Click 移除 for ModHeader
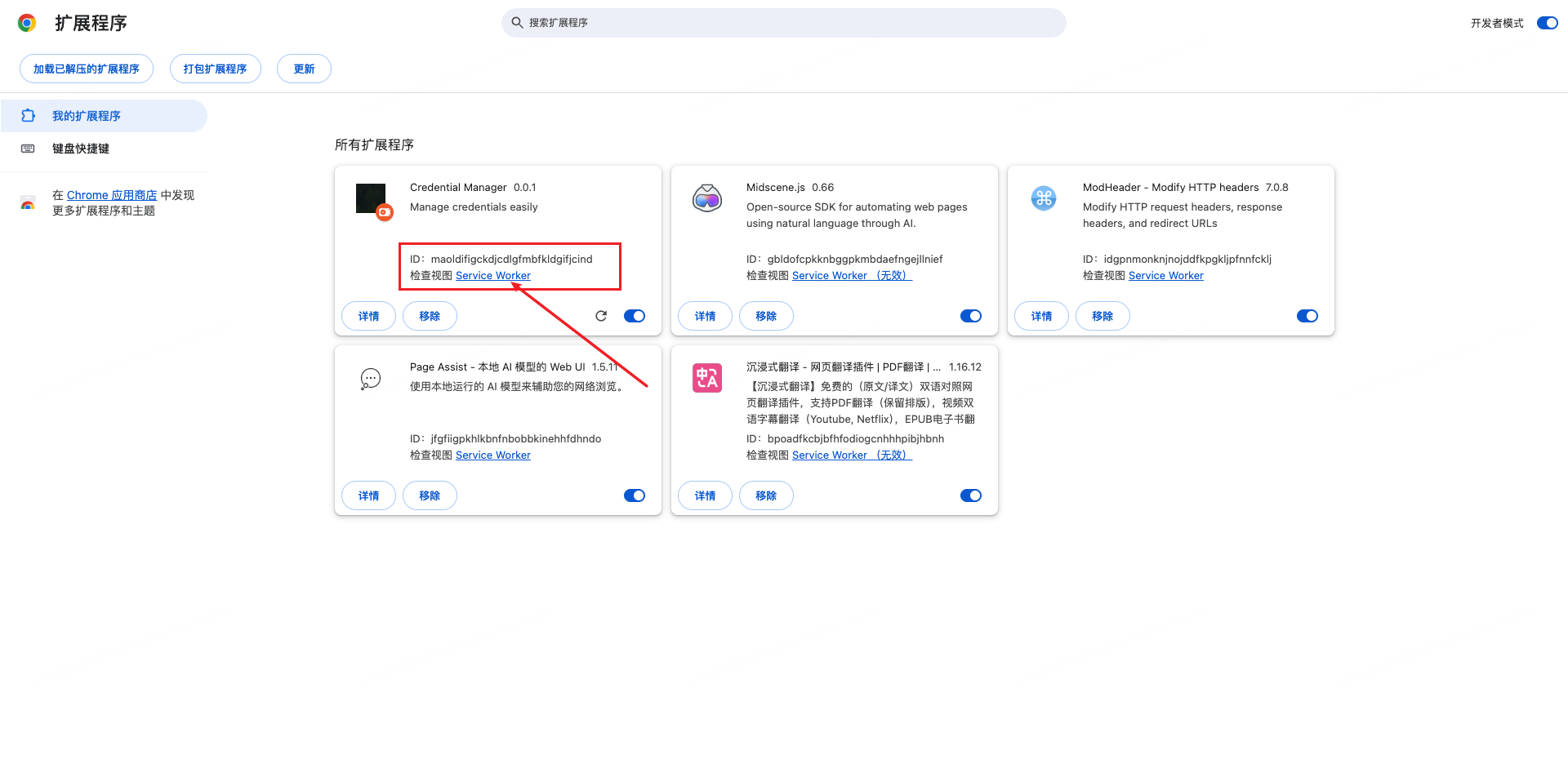Screen dimensions: 1568x782 (x=1102, y=316)
